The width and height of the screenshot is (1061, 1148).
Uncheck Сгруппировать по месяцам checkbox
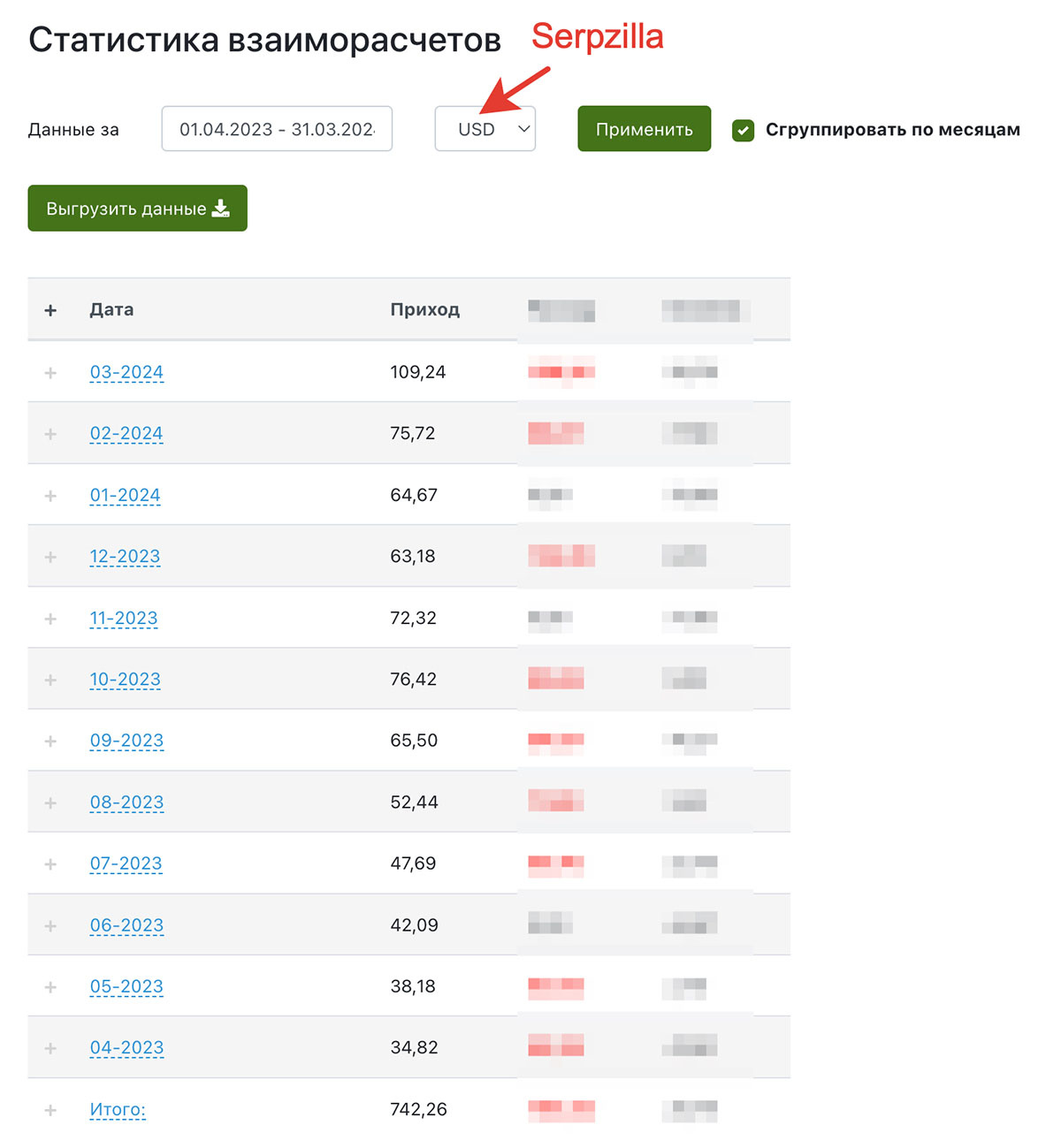(743, 131)
